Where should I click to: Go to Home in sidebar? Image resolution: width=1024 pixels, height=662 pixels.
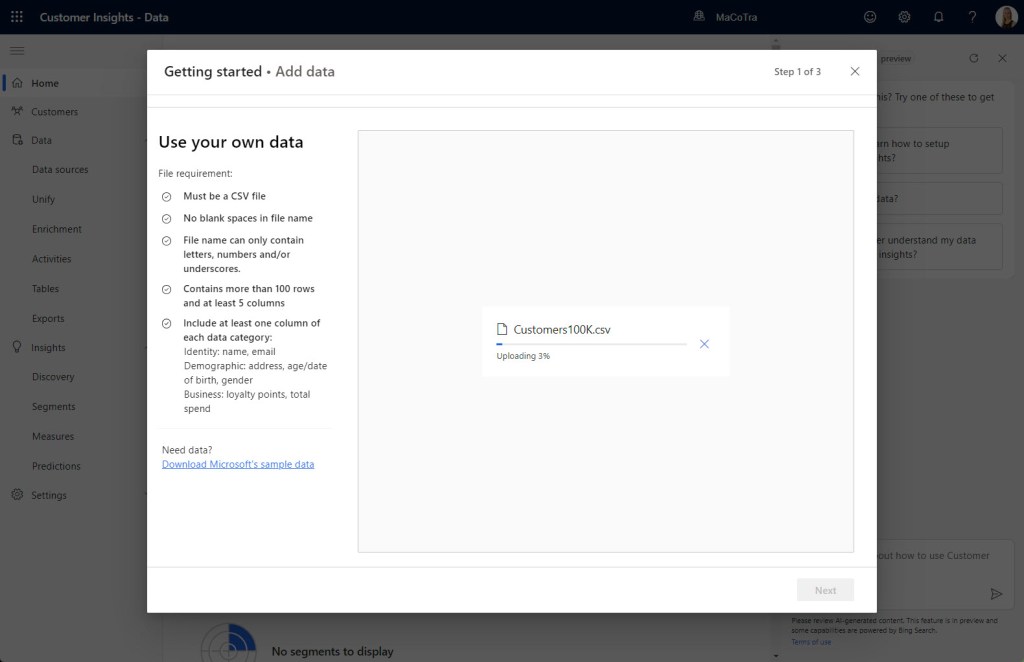pos(45,83)
